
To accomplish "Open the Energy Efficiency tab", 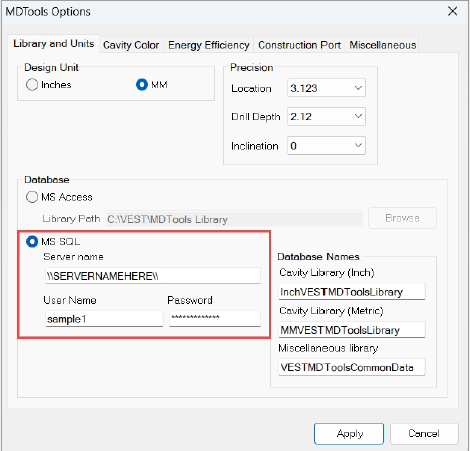I will (209, 45).
